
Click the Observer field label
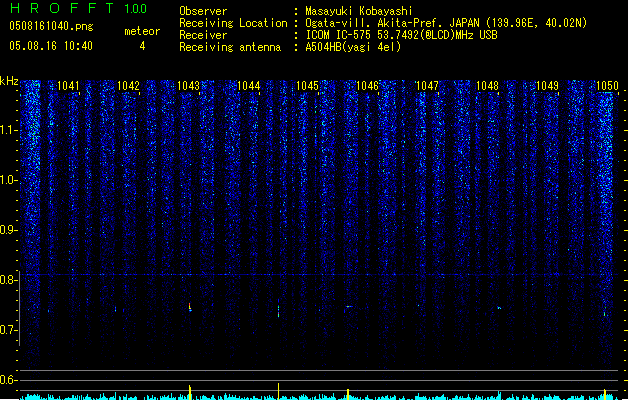[203, 11]
